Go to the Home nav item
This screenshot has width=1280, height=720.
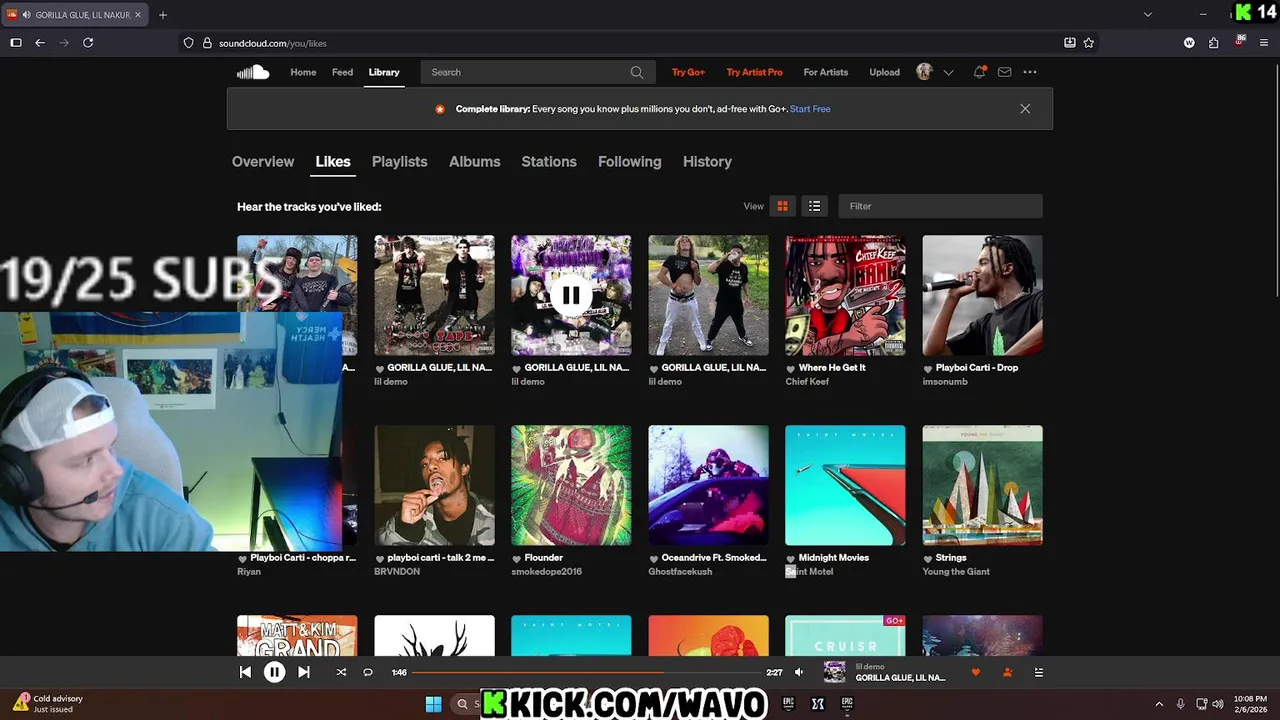(303, 72)
